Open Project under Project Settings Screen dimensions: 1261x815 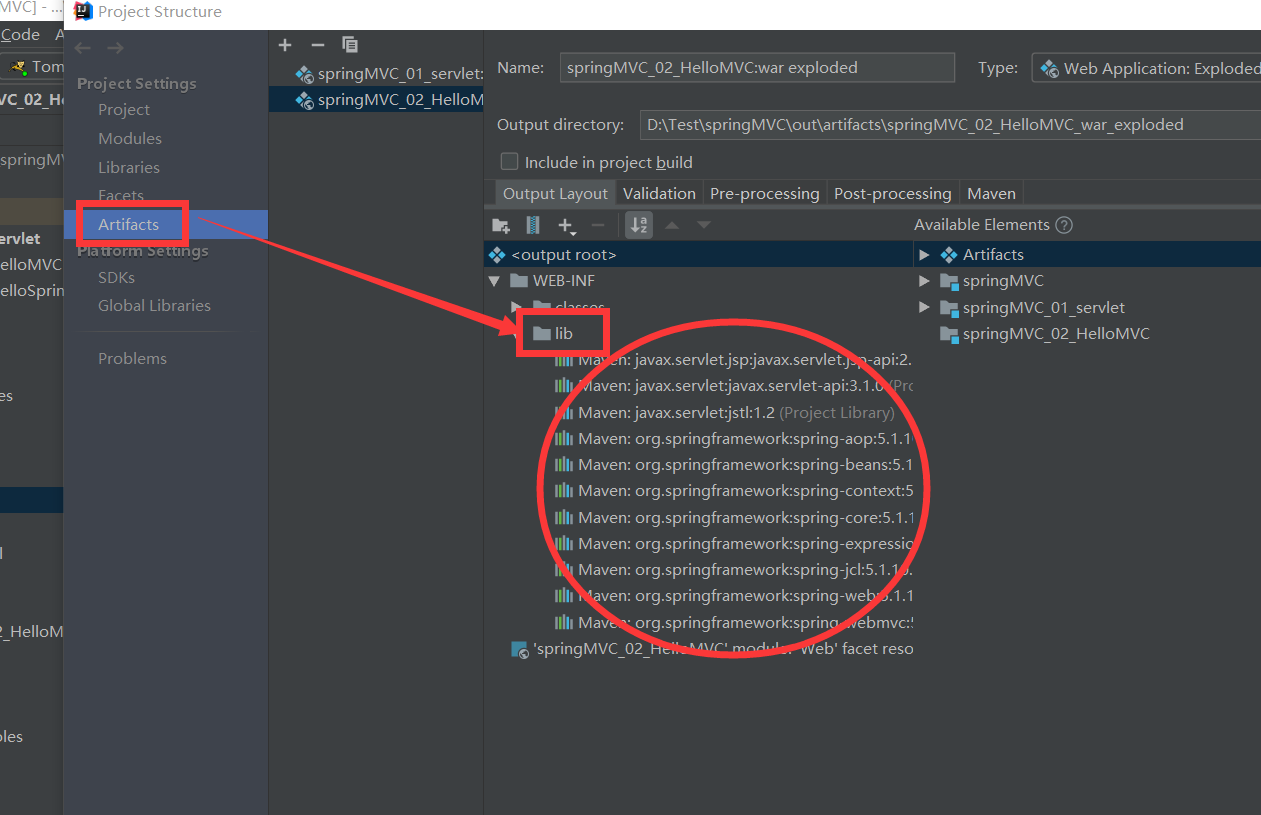(x=124, y=110)
